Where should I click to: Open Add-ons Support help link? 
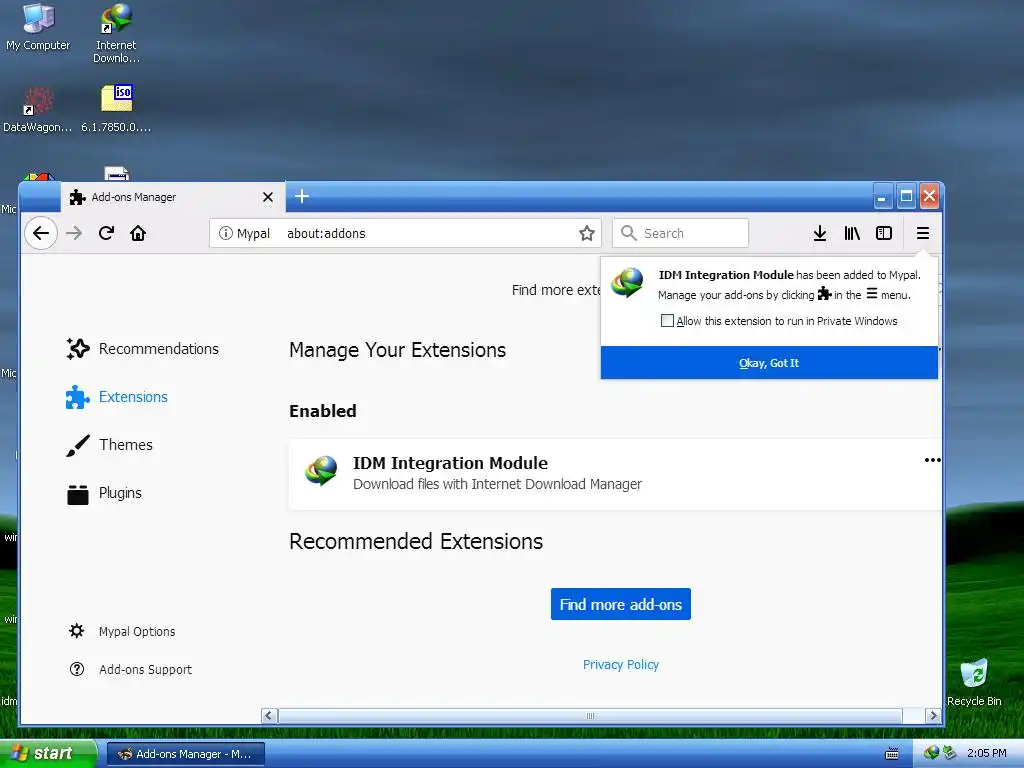pyautogui.click(x=130, y=669)
